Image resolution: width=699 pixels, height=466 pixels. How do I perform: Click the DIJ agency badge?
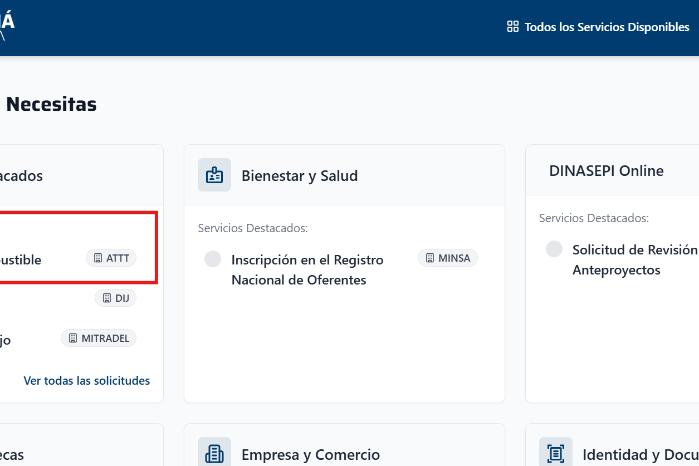pyautogui.click(x=115, y=298)
